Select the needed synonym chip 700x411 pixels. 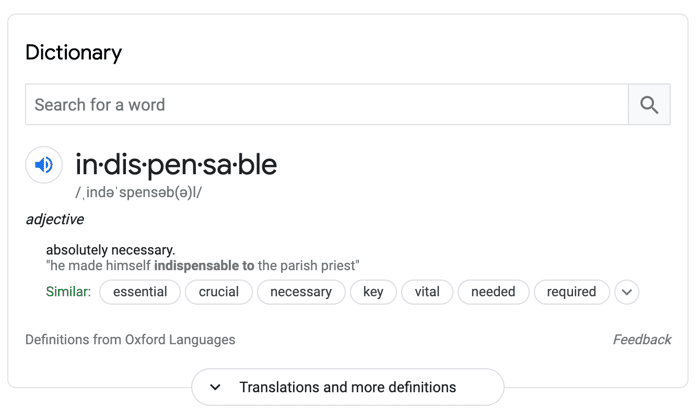coord(493,292)
